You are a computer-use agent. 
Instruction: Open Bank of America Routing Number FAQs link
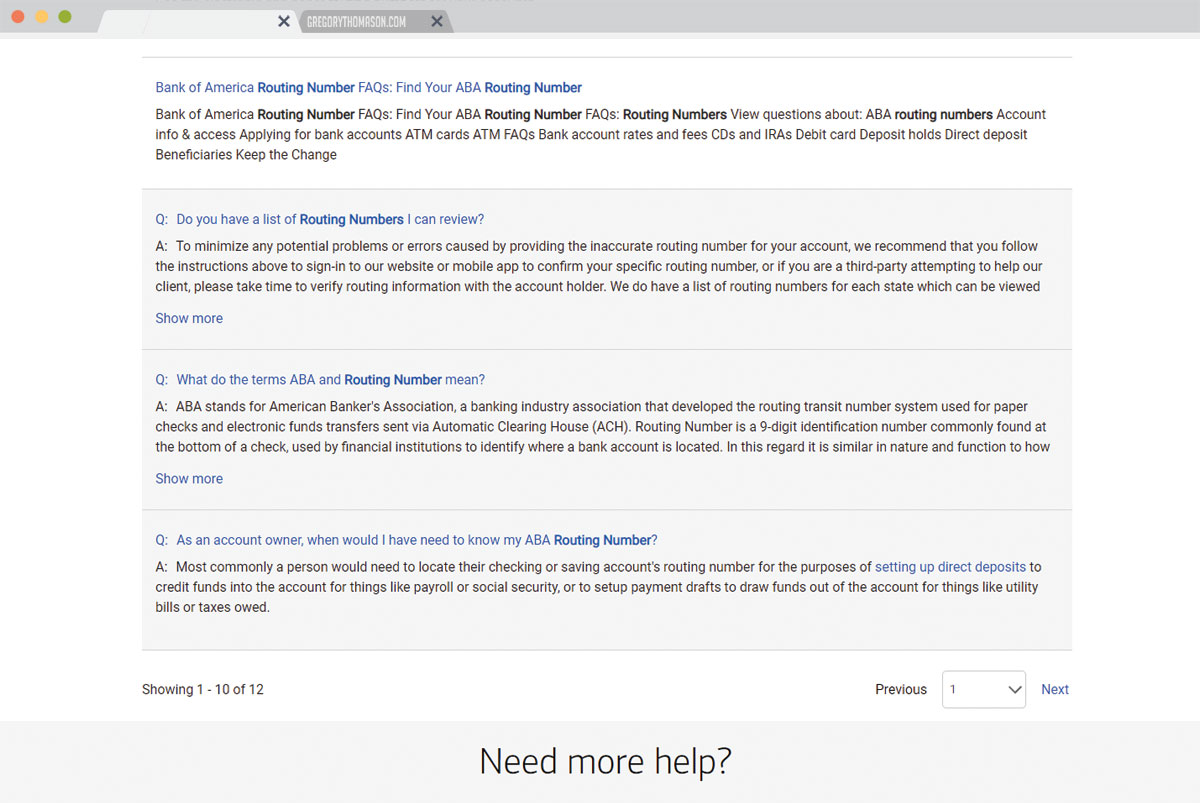click(x=368, y=88)
